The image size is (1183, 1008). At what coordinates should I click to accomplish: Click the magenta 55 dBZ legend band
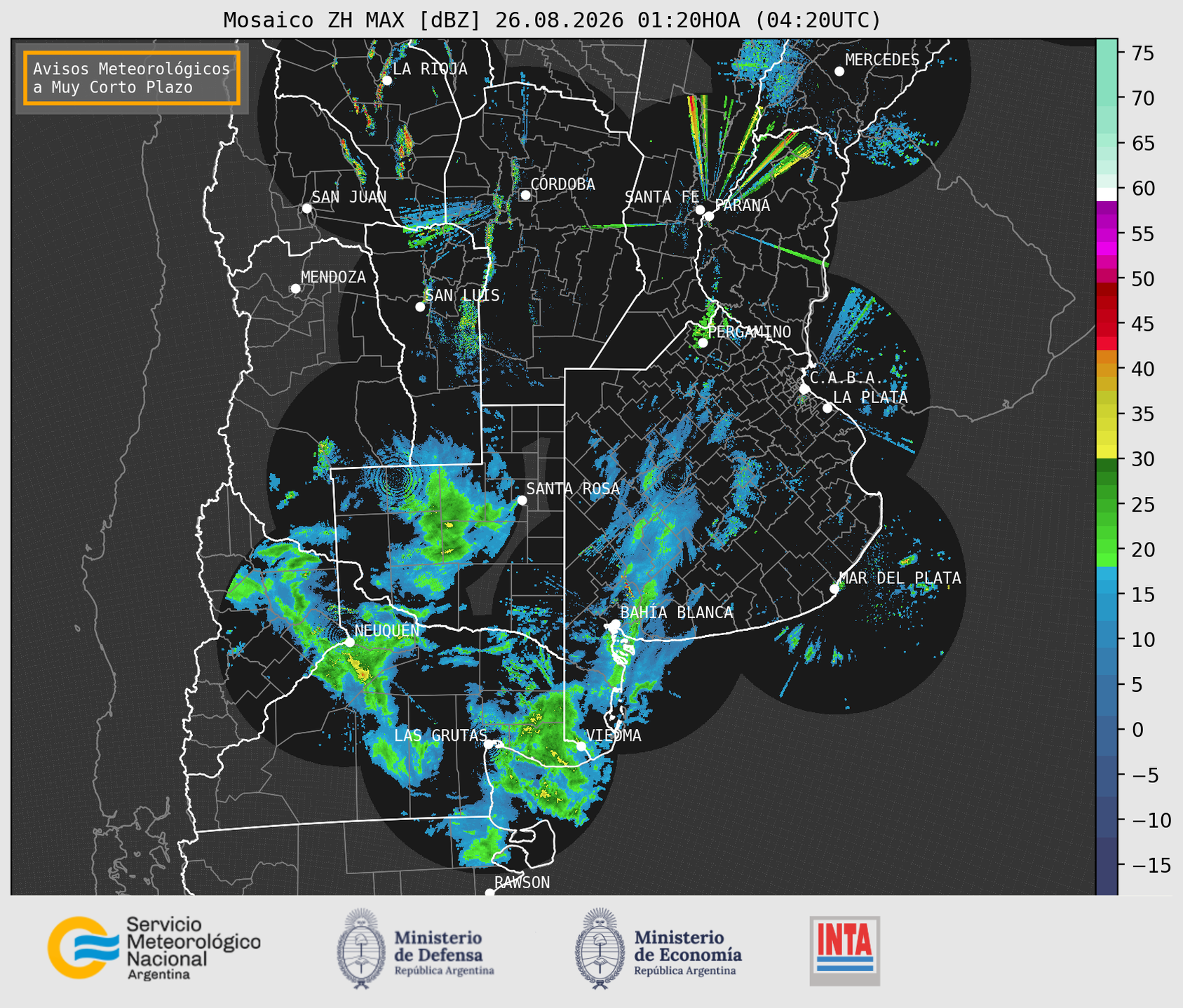[1107, 233]
